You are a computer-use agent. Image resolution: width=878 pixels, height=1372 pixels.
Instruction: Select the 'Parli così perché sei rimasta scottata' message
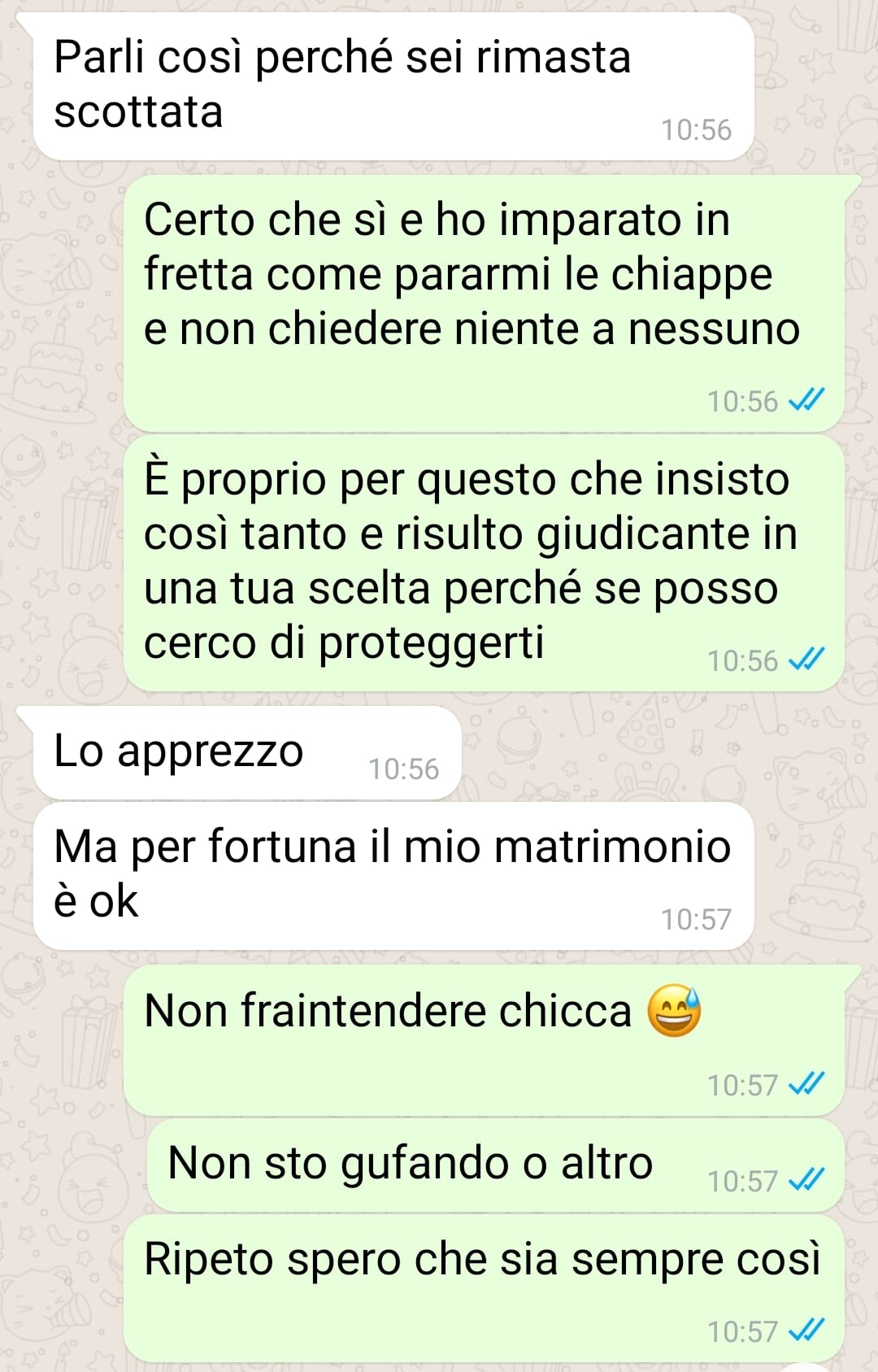point(393,86)
